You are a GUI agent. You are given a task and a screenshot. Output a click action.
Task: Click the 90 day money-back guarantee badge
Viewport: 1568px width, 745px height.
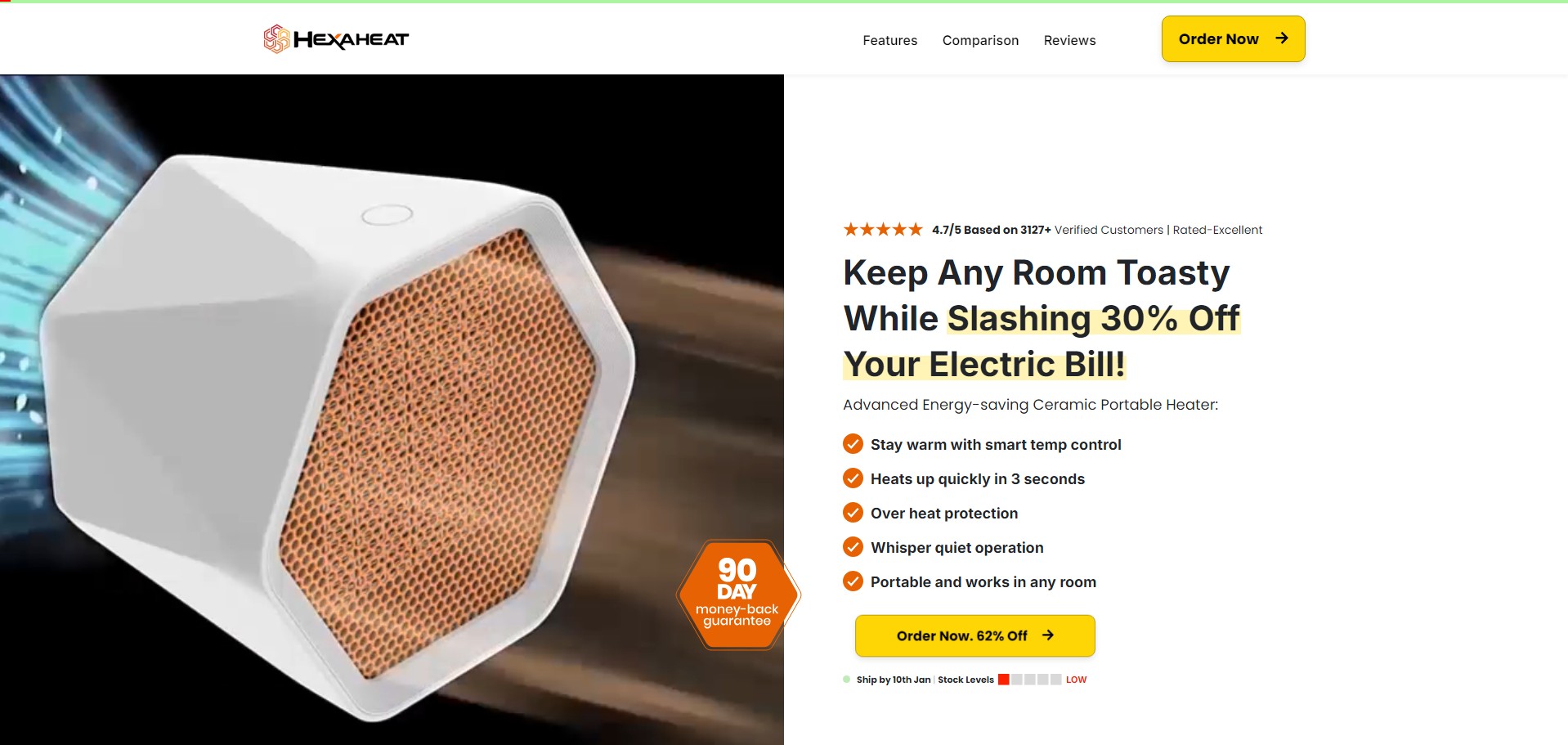coord(737,595)
